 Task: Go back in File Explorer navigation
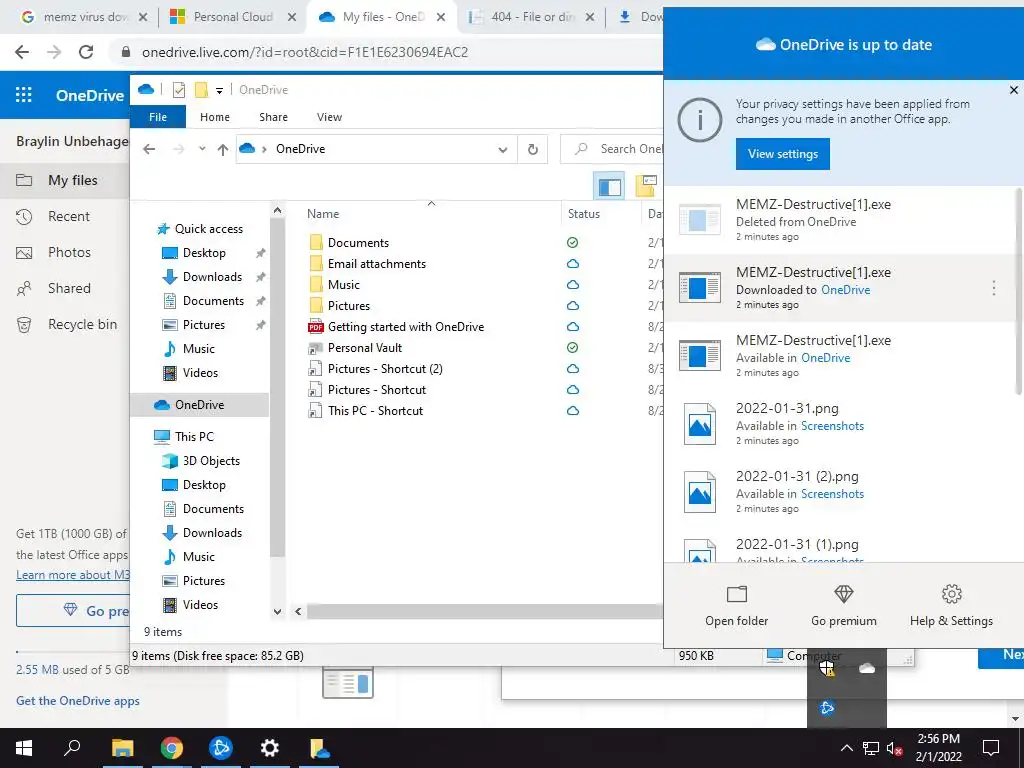coord(149,149)
